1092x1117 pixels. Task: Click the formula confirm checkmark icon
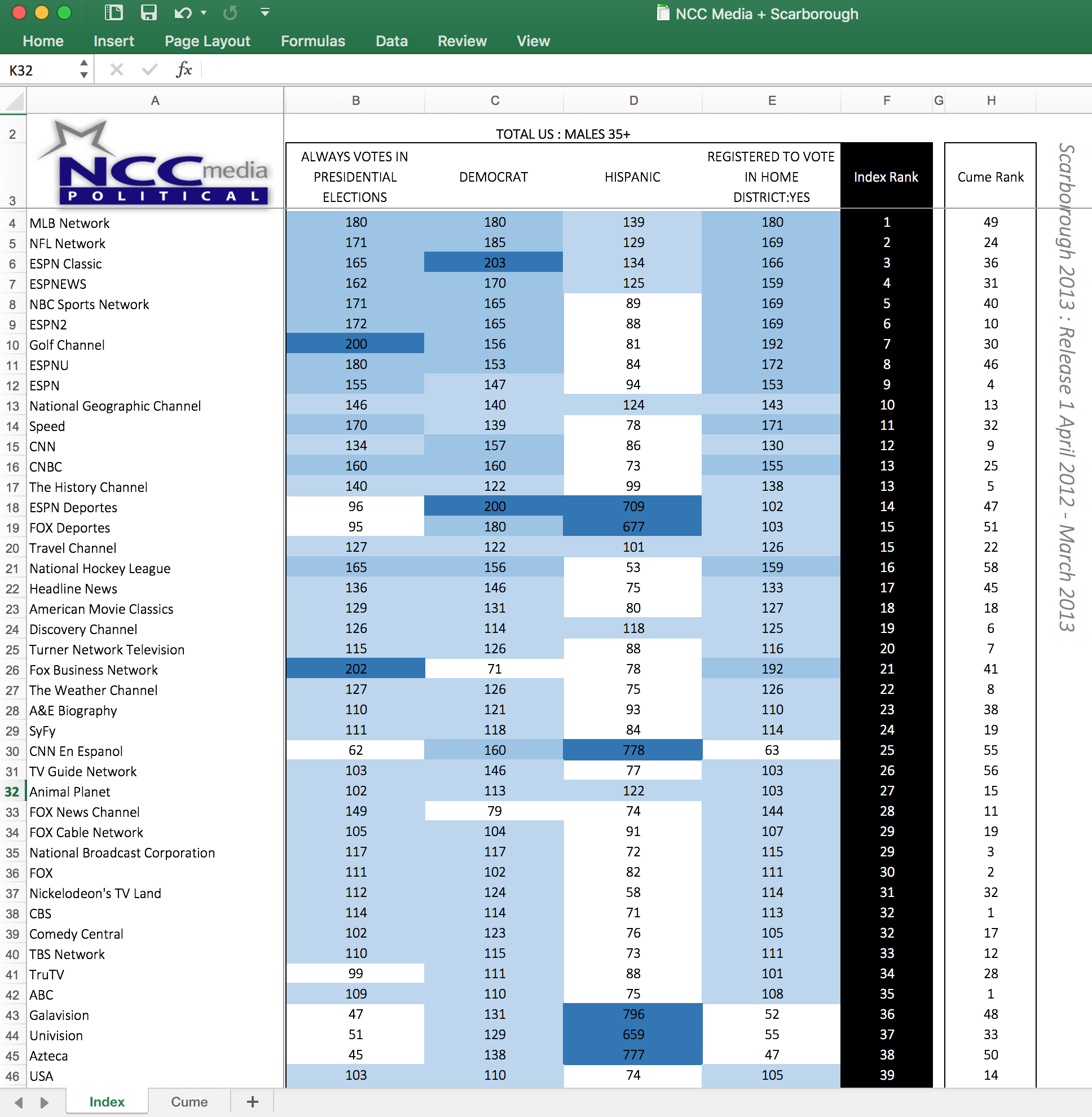pyautogui.click(x=149, y=70)
